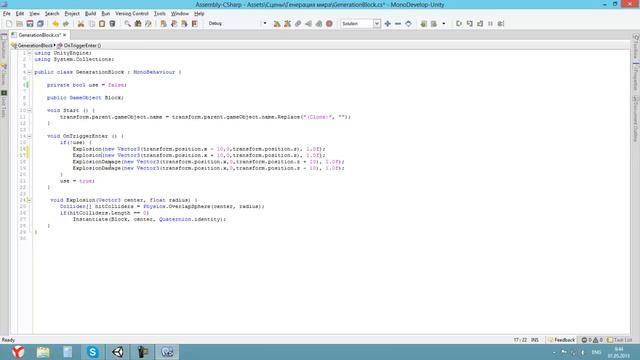This screenshot has width=640, height=360.
Task: Open the Edit menu
Action: coord(20,13)
